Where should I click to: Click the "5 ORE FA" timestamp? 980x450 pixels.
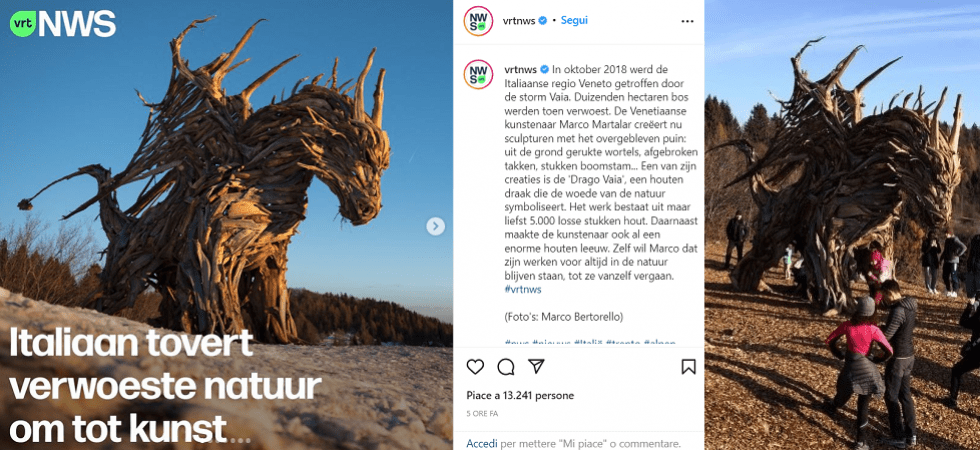[x=482, y=414]
